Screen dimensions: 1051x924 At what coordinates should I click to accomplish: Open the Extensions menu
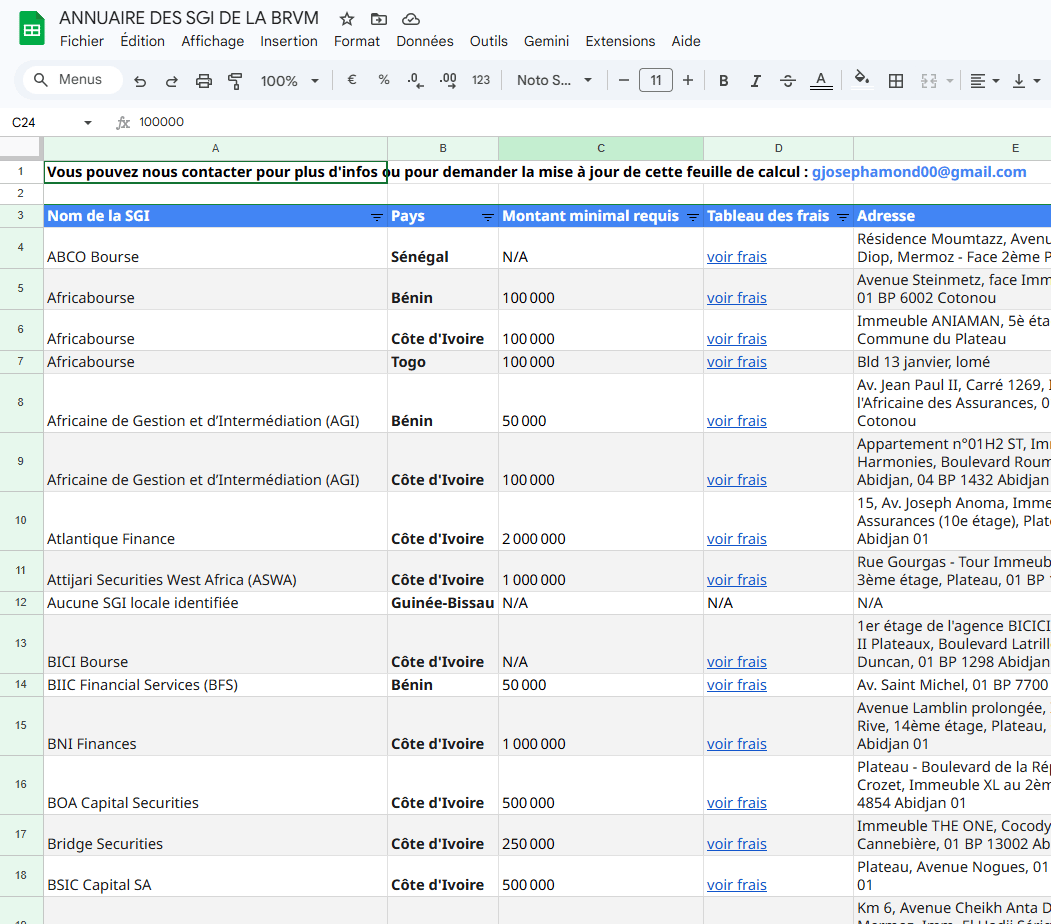[621, 42]
